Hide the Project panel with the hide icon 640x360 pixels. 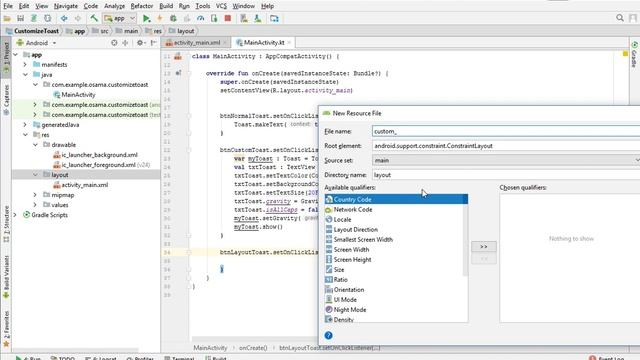(x=153, y=43)
